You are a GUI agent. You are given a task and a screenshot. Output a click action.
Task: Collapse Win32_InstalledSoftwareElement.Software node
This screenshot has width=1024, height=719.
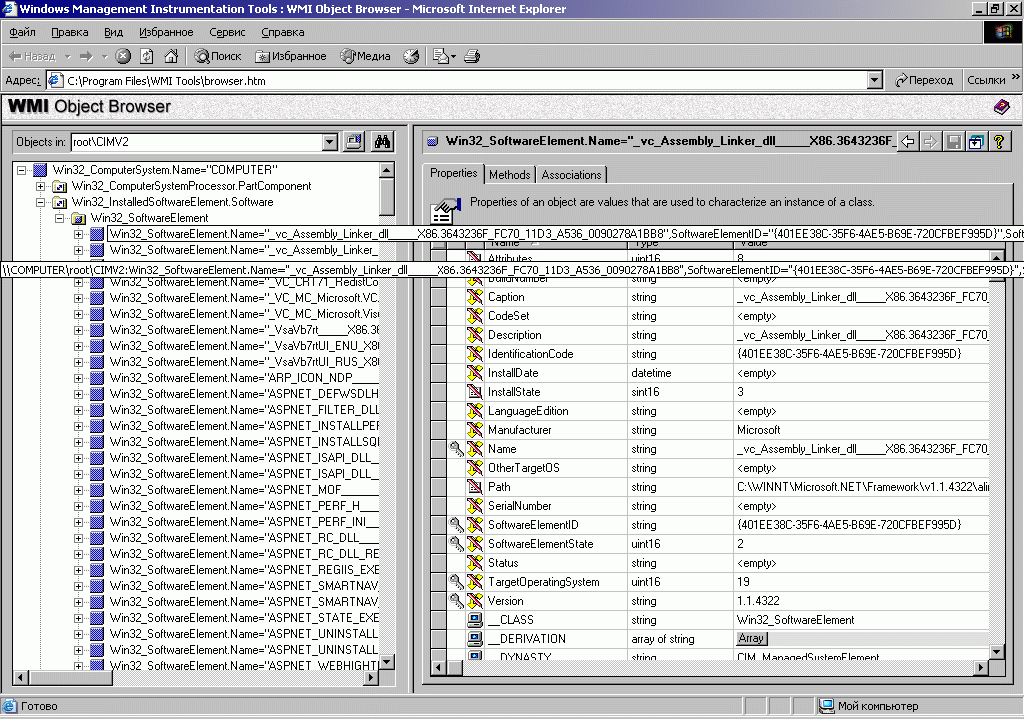(x=40, y=202)
